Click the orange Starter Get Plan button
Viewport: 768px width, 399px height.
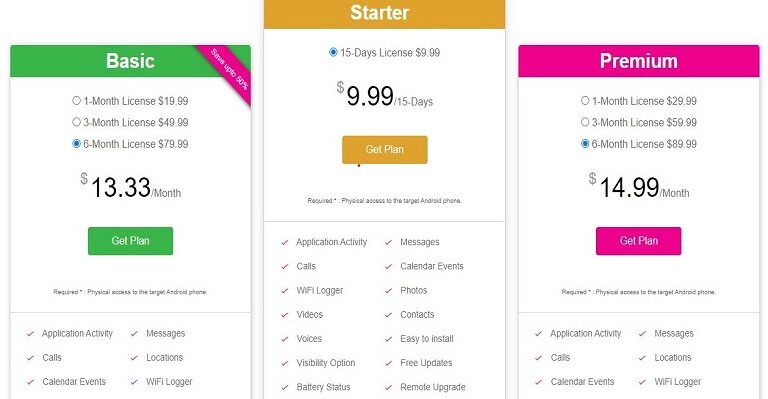[x=384, y=150]
